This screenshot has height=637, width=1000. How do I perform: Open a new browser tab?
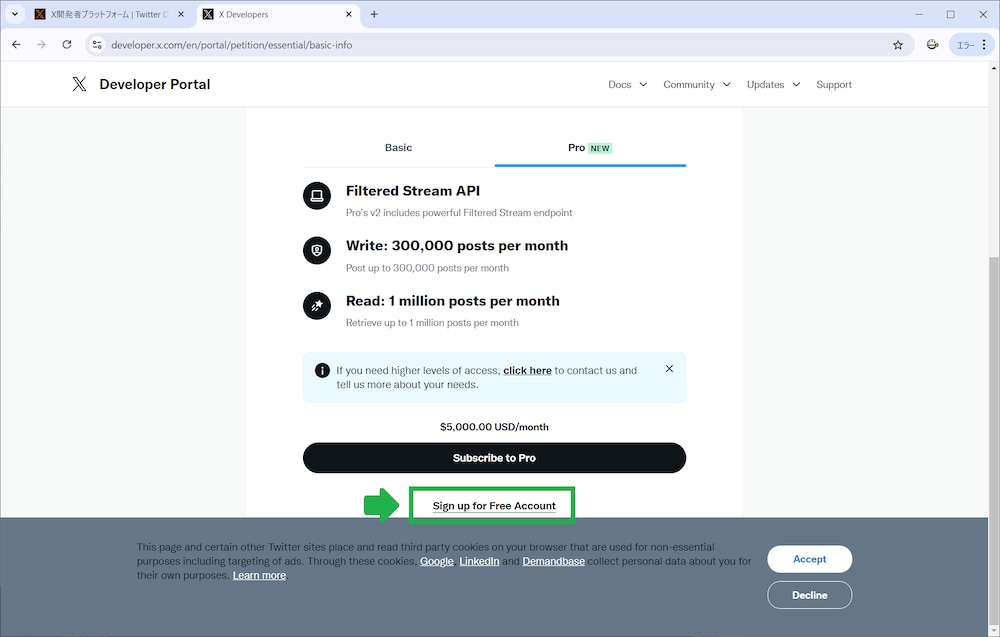click(x=374, y=14)
